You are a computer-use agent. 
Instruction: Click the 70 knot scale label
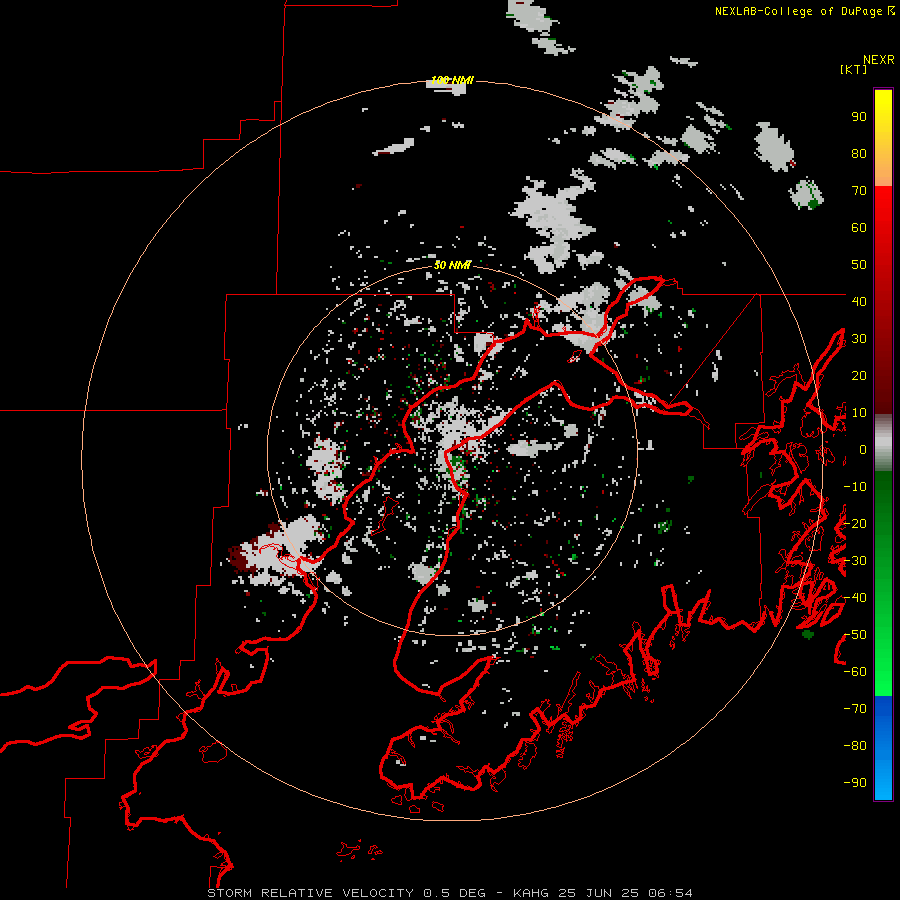click(859, 191)
